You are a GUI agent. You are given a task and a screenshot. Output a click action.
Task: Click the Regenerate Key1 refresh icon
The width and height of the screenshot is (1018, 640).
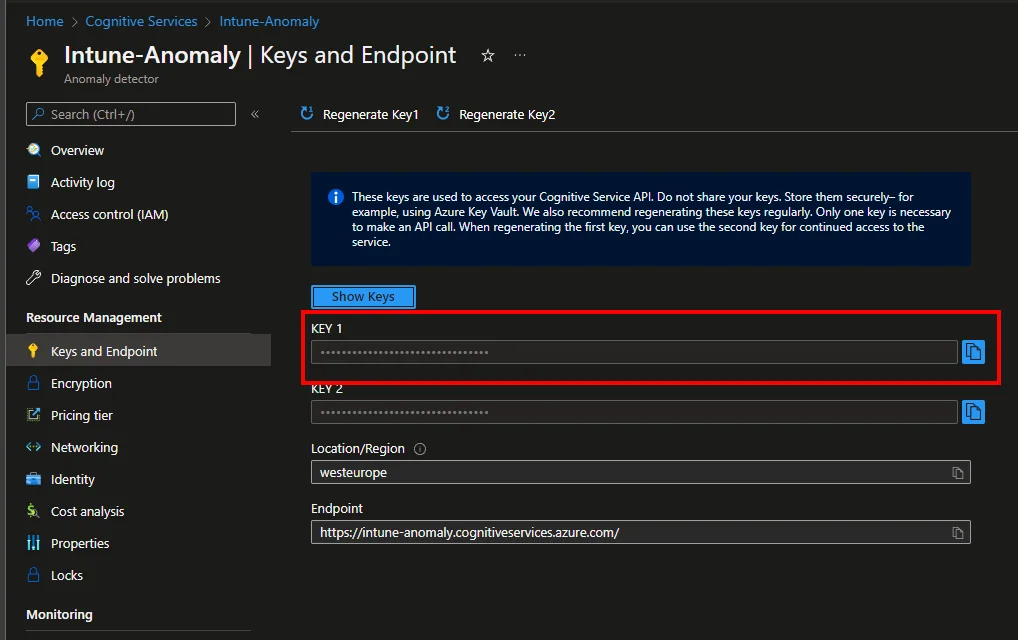point(306,114)
